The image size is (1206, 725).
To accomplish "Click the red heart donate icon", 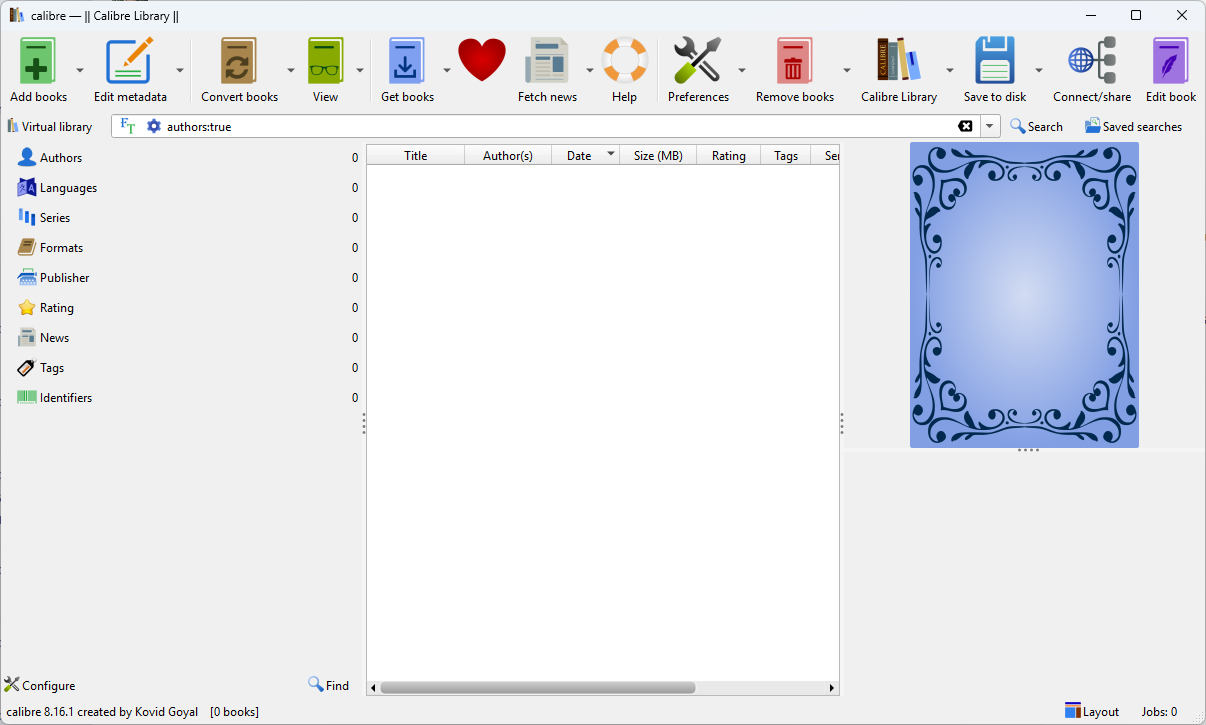I will [x=482, y=61].
